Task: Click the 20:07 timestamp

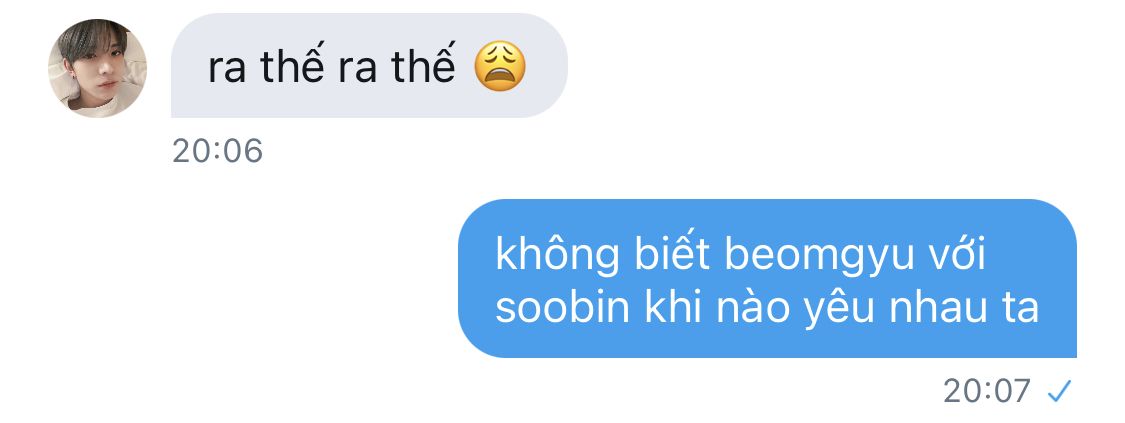Action: point(987,391)
